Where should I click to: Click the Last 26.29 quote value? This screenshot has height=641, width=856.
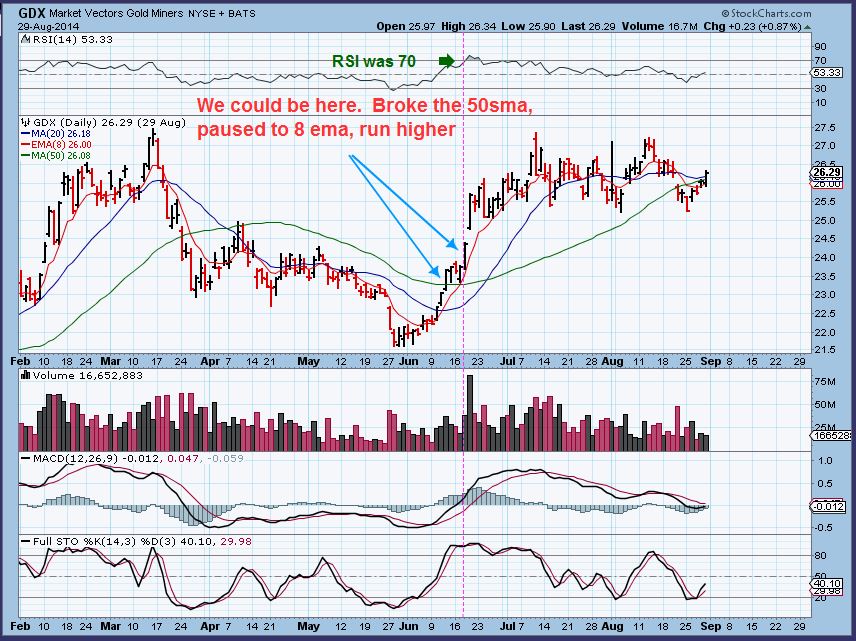(587, 26)
